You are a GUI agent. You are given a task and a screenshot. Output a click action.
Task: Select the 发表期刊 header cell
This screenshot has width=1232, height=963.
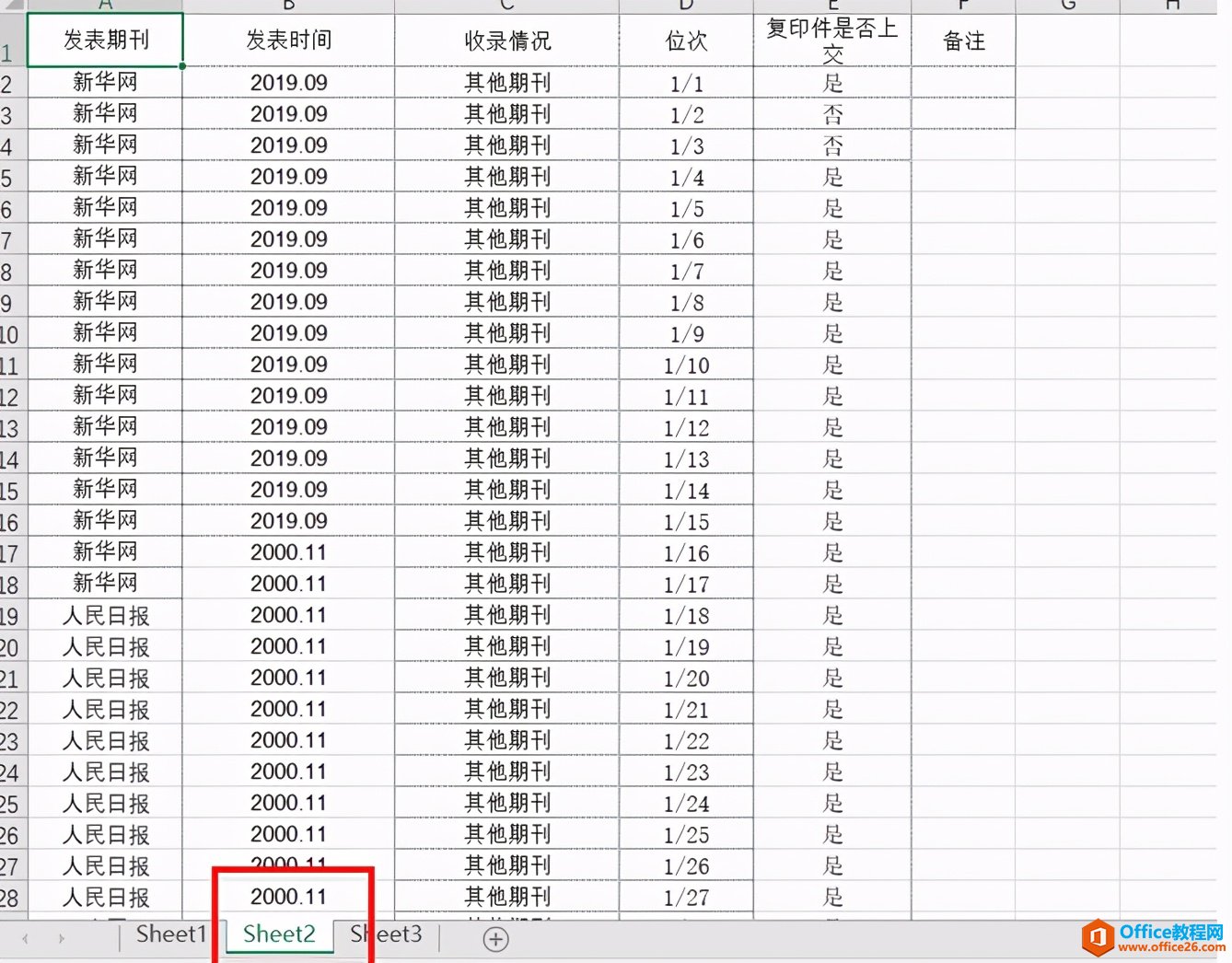point(105,41)
